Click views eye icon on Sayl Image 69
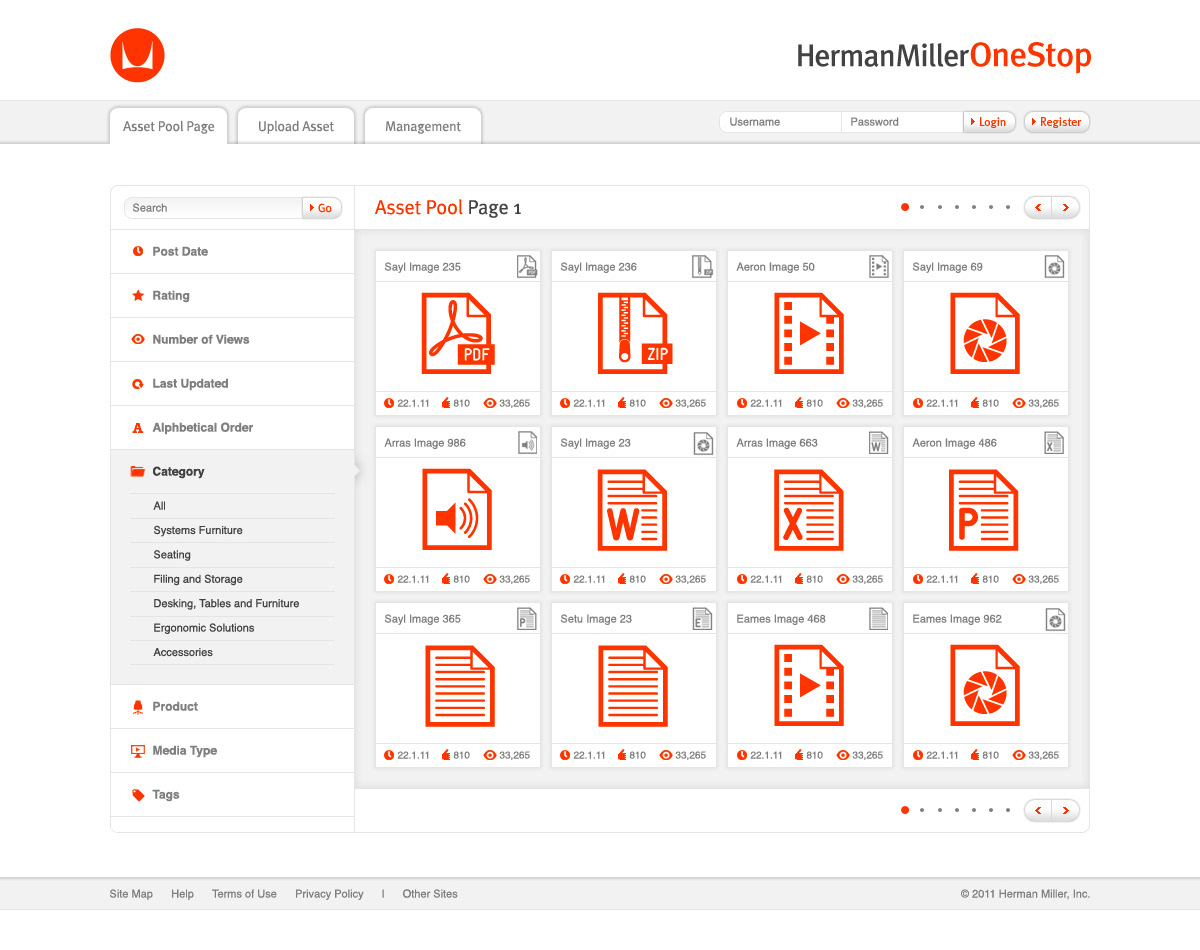1200x950 pixels. pyautogui.click(x=1020, y=403)
